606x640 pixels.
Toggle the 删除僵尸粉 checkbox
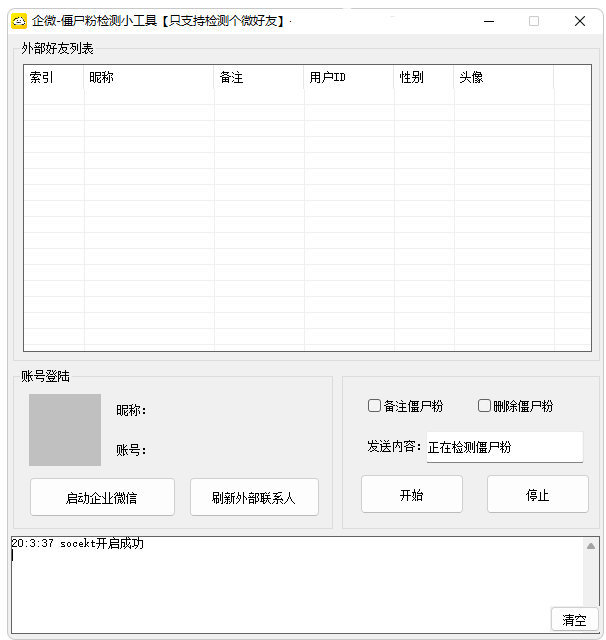[x=485, y=406]
